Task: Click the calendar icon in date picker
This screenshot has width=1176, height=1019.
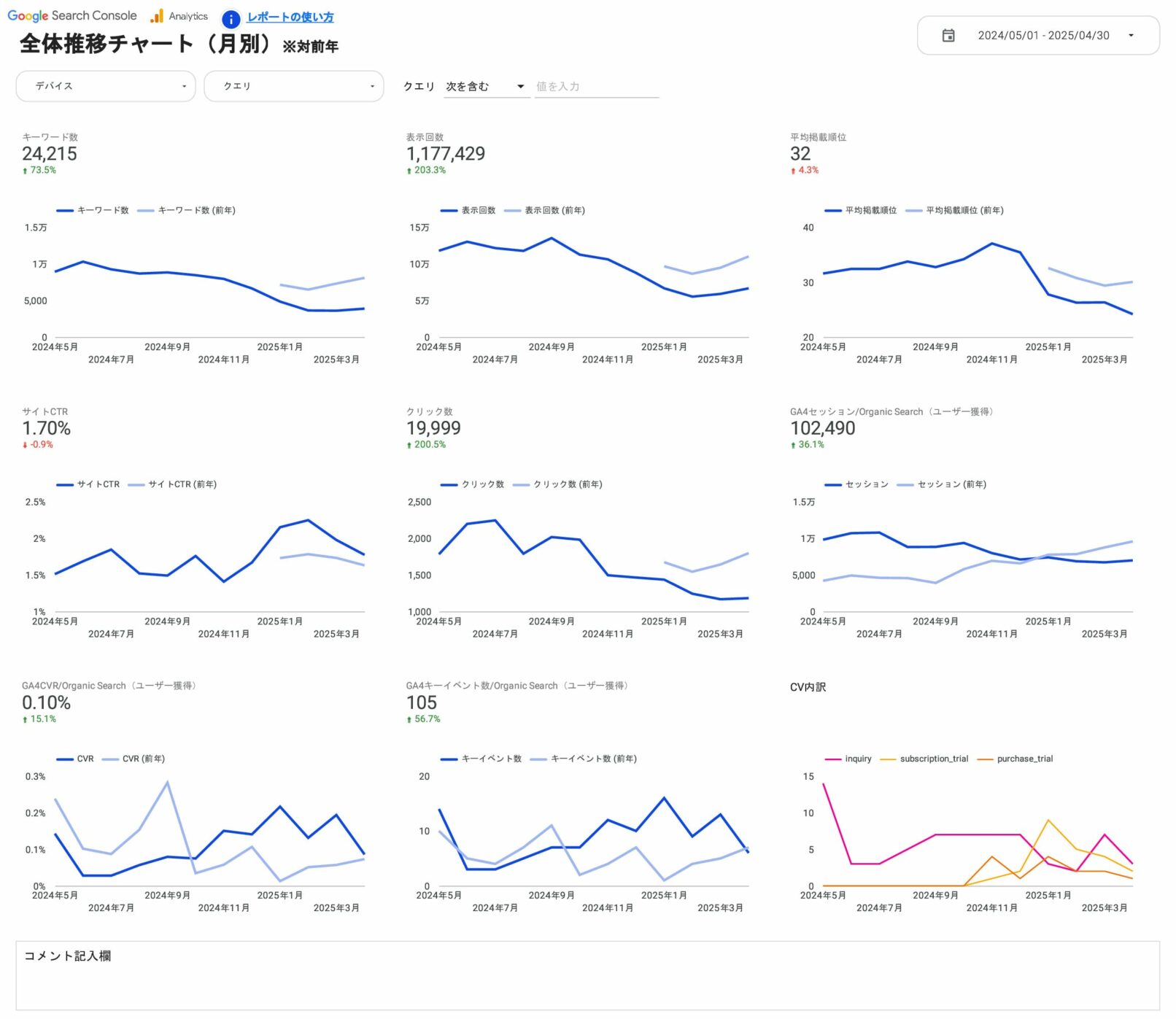Action: 948,35
